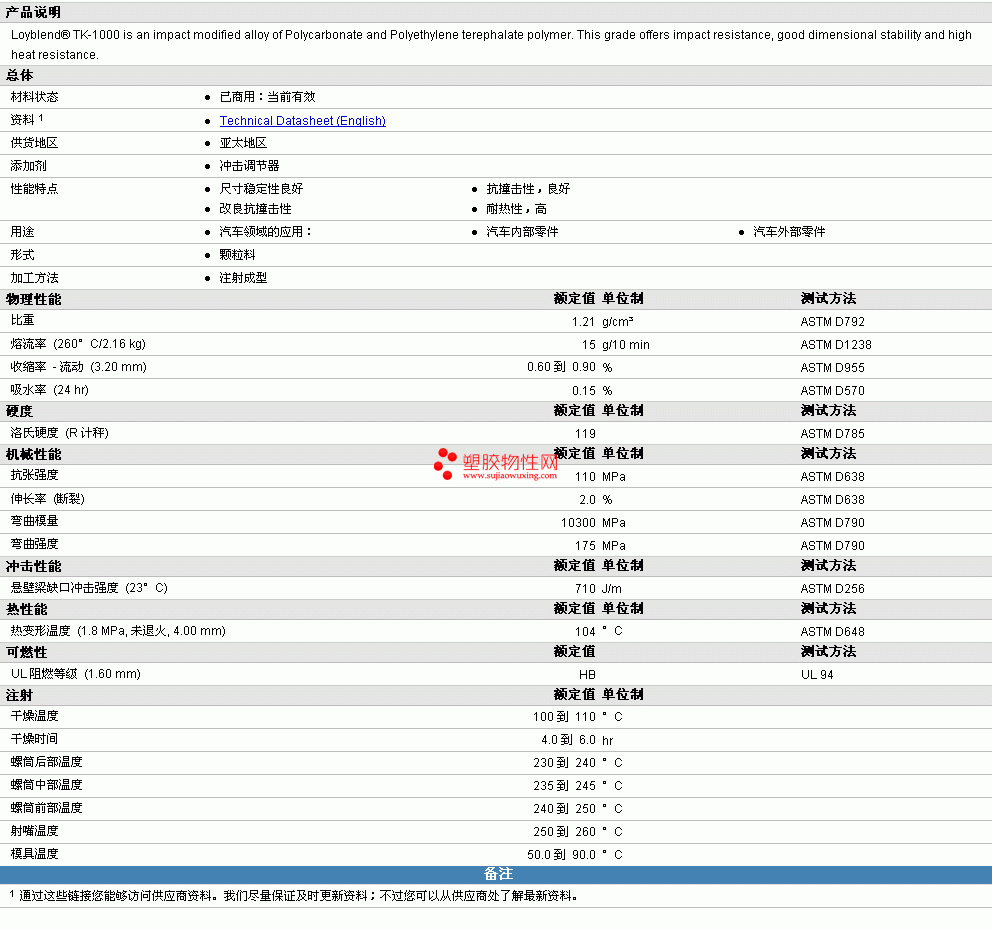Click the 比重 value 1.21
Image resolution: width=992 pixels, height=930 pixels.
pos(583,322)
